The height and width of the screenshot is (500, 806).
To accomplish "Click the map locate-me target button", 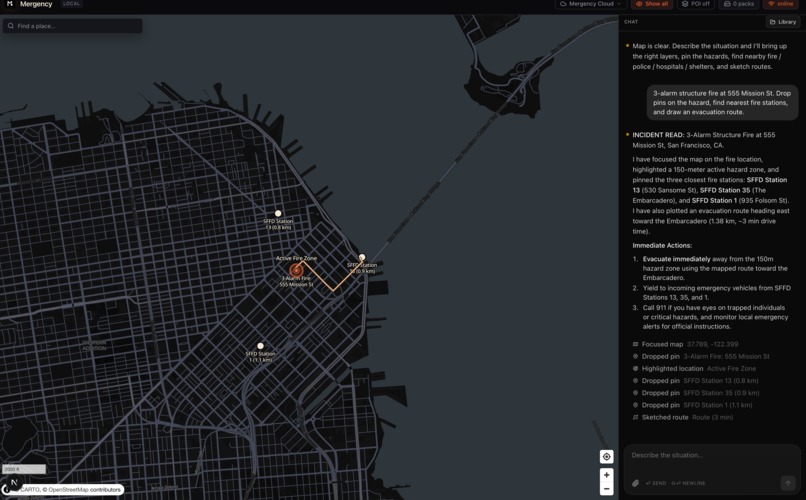I will coord(607,456).
